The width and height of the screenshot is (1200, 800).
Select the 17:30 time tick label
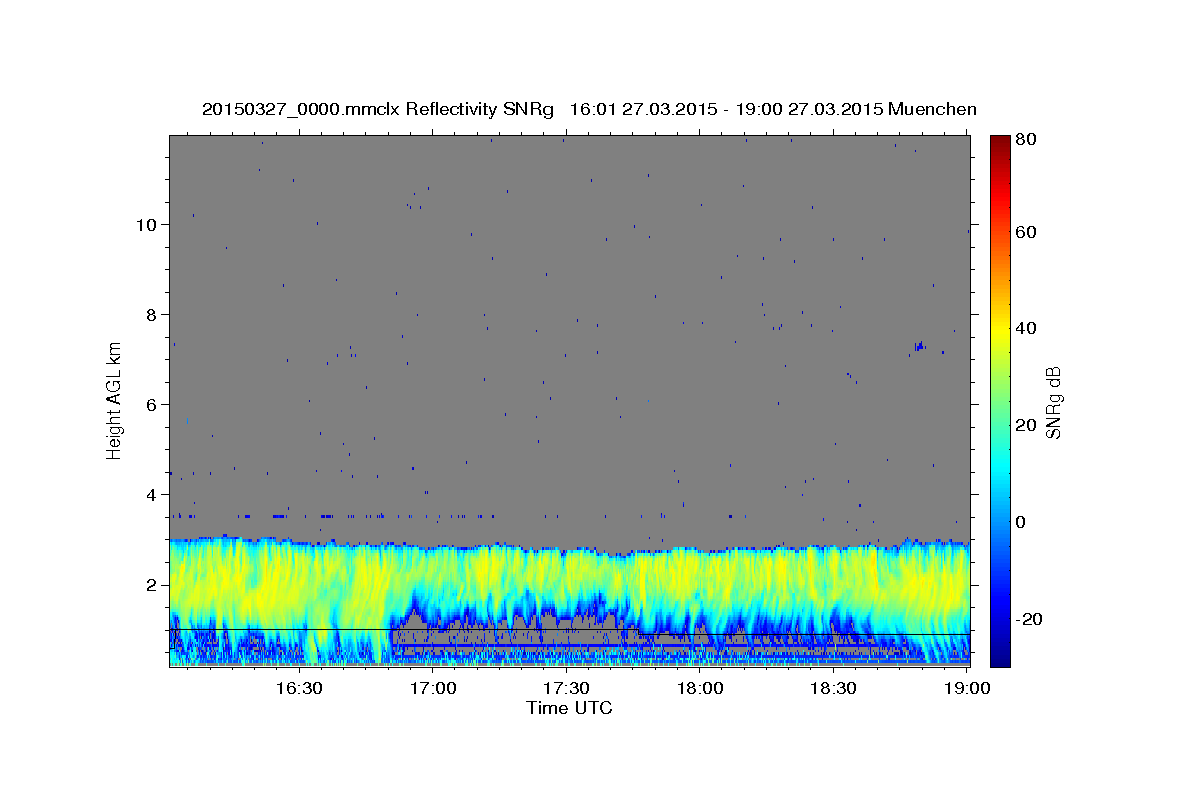click(567, 688)
